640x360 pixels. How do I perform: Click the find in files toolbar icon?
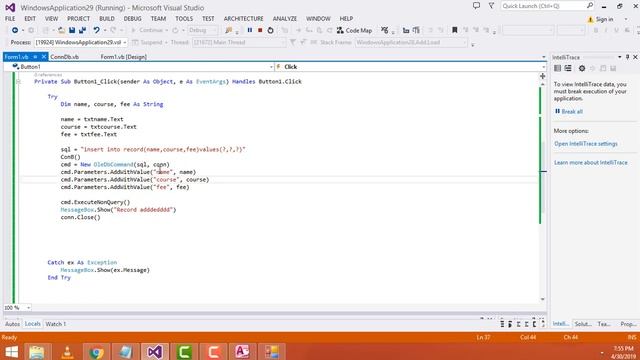click(x=229, y=30)
